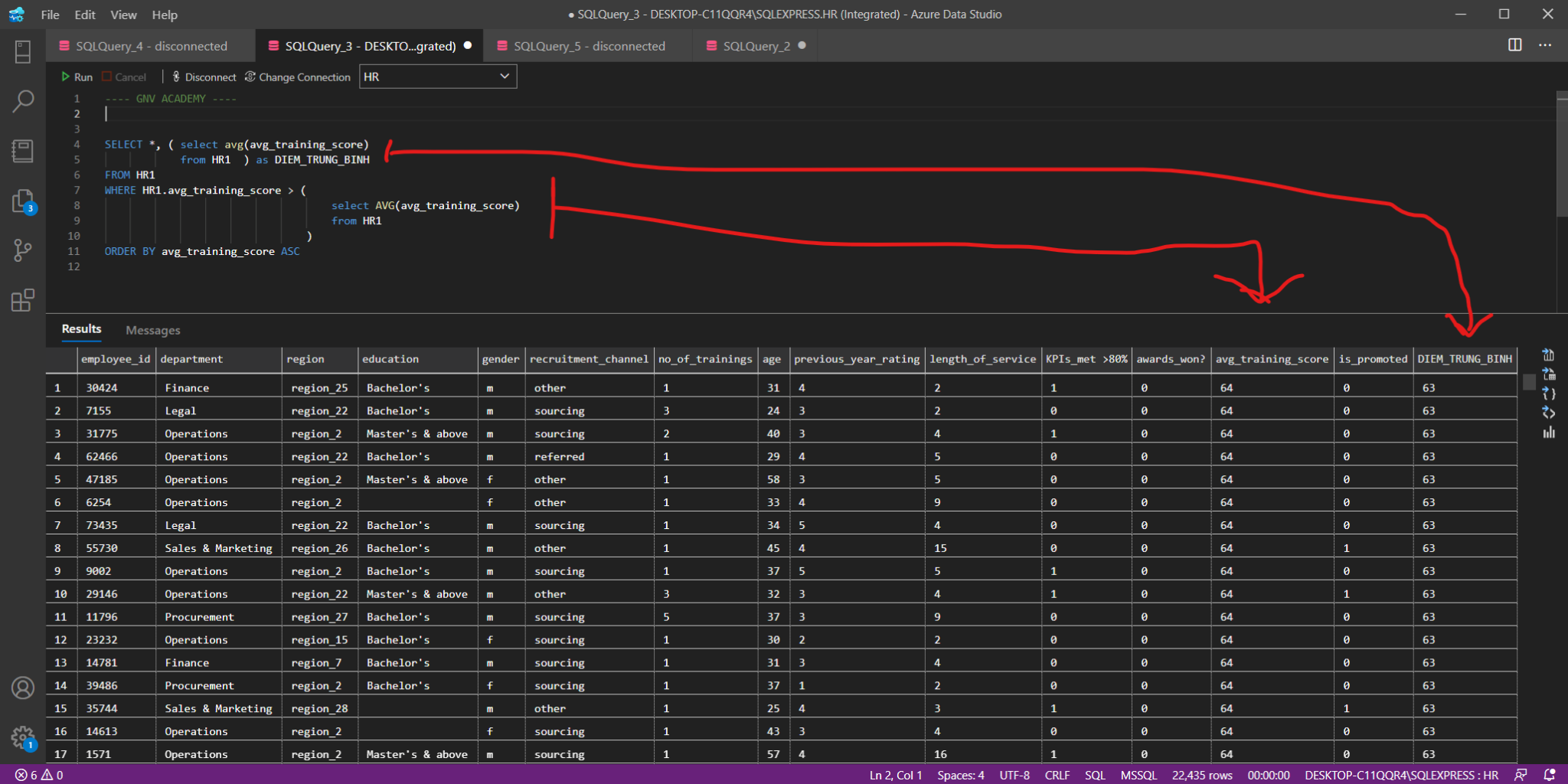Open the File menu
This screenshot has height=784, width=1568.
[50, 15]
